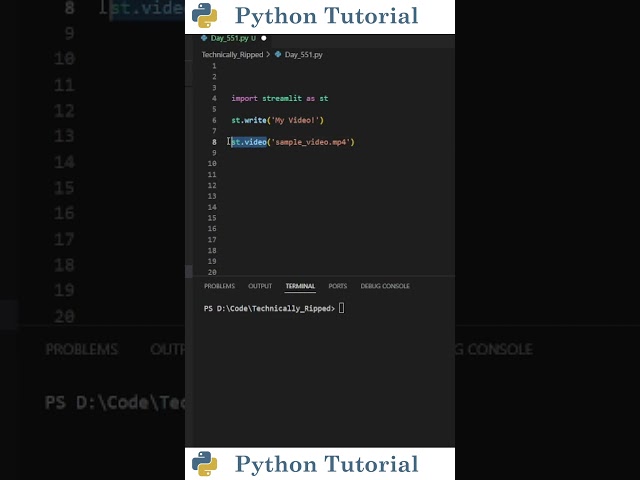Open the Day_551.py editor tab
The width and height of the screenshot is (640, 480).
233,38
